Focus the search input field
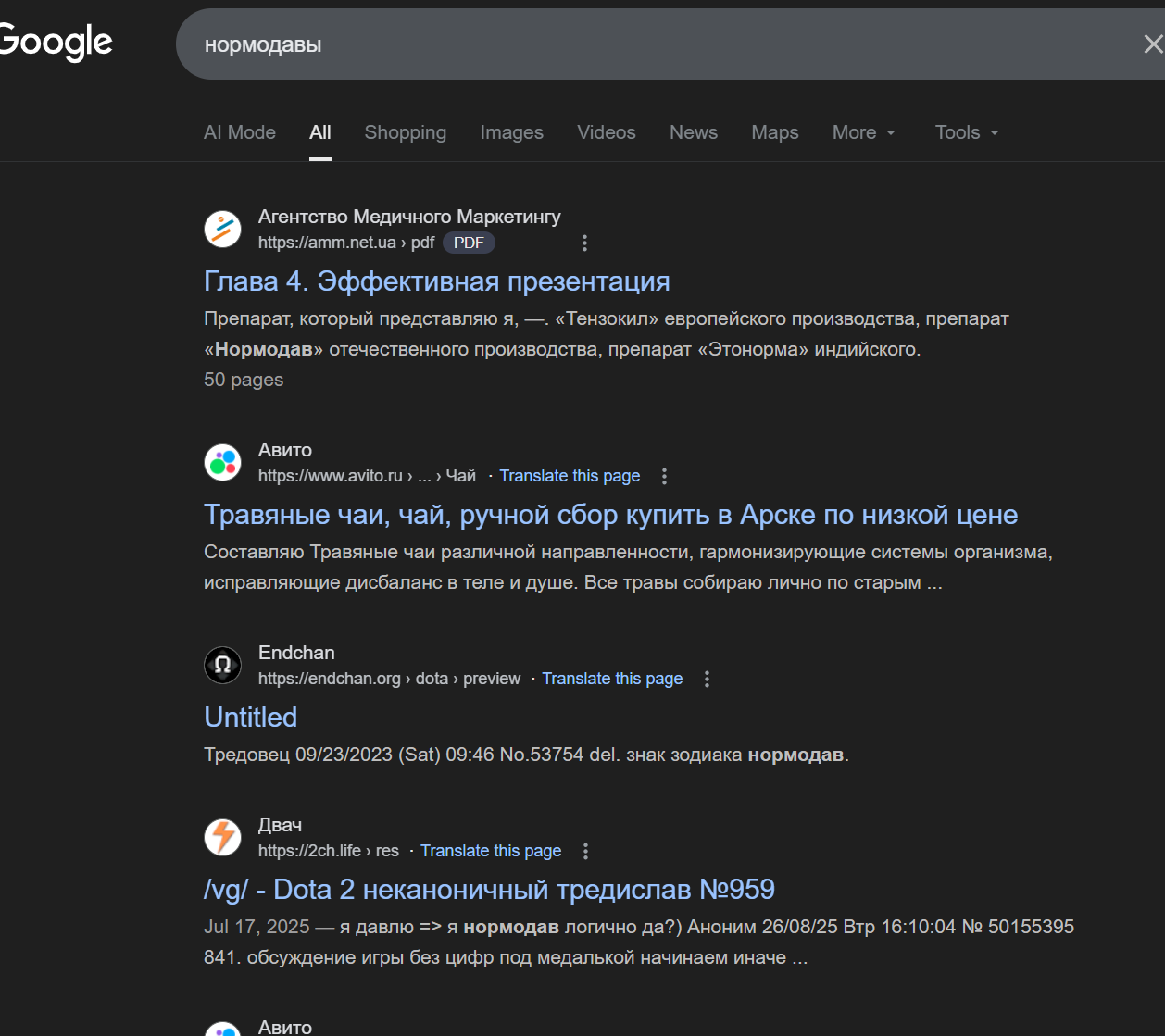The height and width of the screenshot is (1036, 1165). (x=648, y=44)
